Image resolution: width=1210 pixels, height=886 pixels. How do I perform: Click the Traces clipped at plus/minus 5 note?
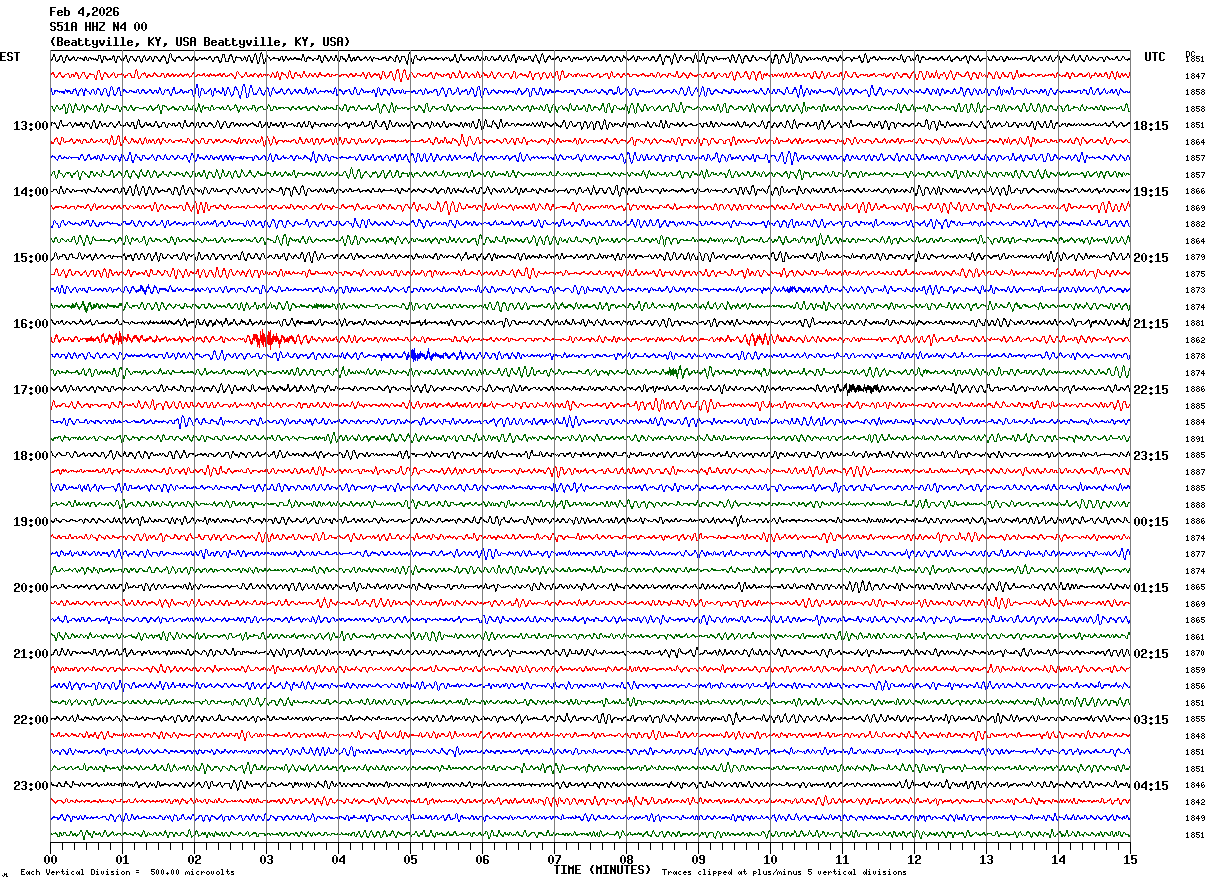point(784,873)
